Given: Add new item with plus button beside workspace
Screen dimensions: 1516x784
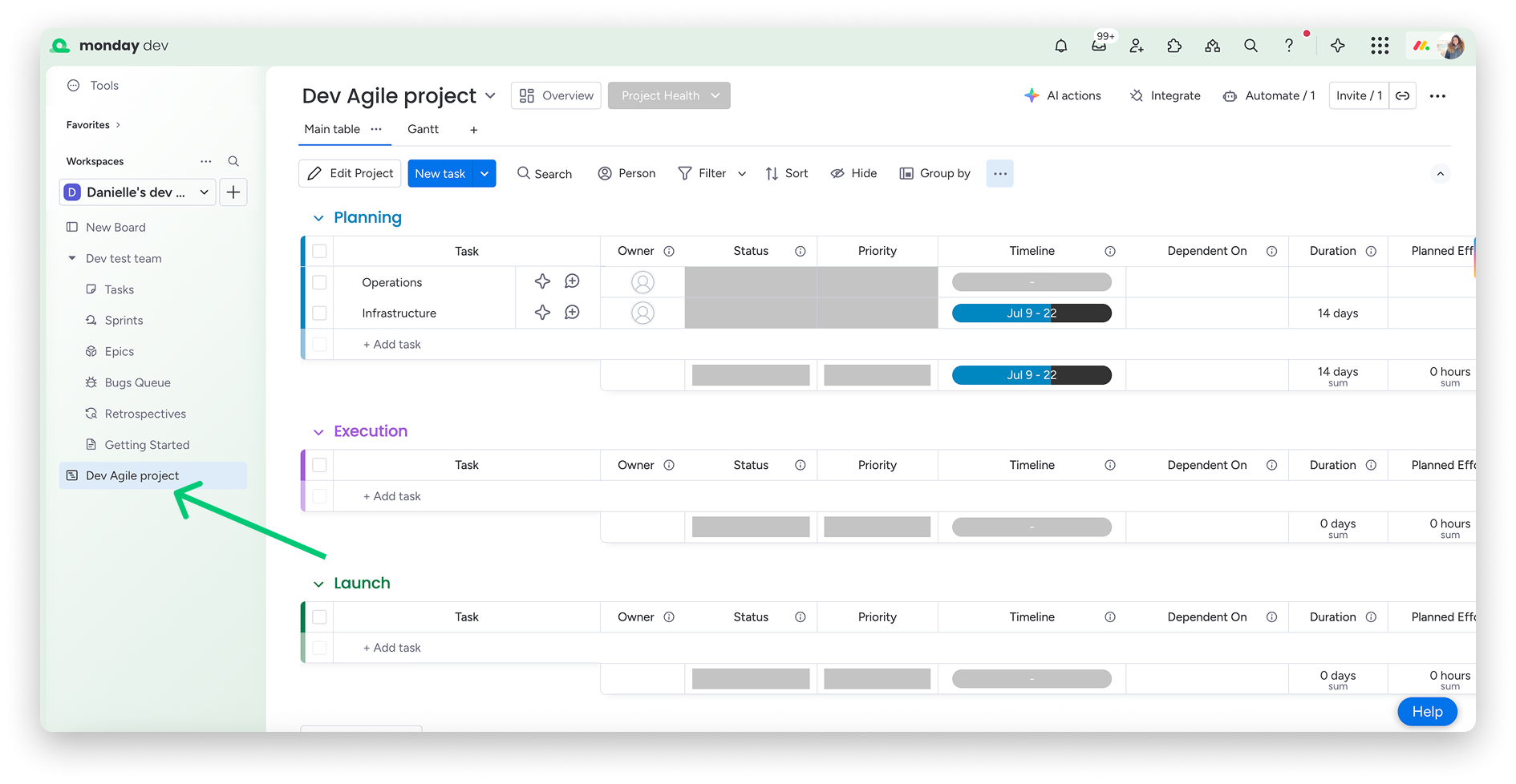Looking at the screenshot, I should pos(233,192).
